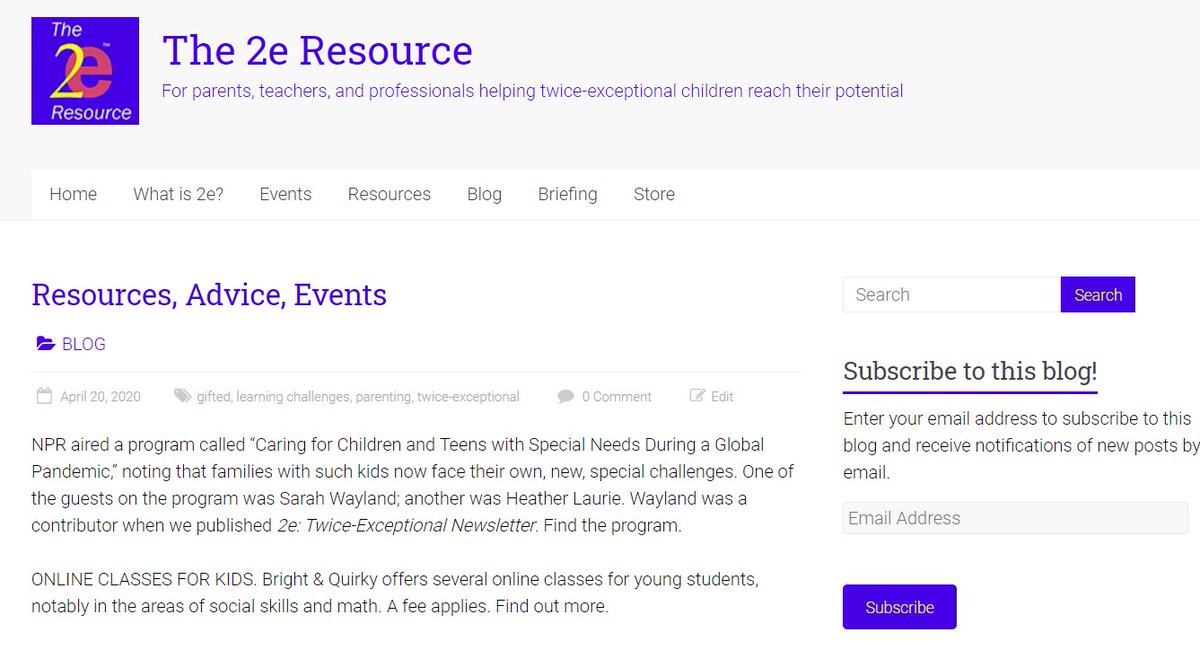Select the gifted tag link
The width and height of the screenshot is (1200, 650).
(213, 397)
